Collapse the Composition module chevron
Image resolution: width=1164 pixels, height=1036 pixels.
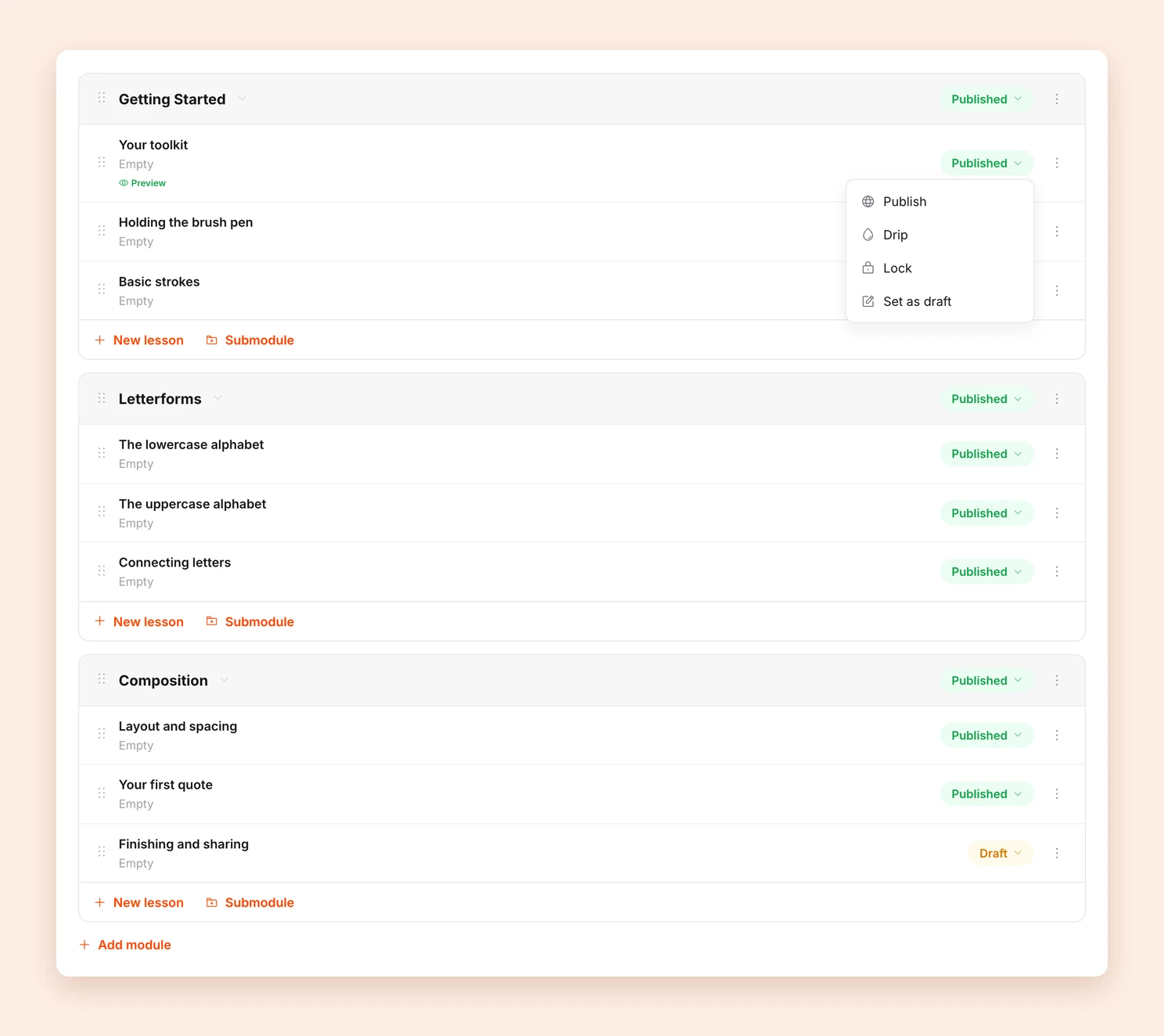pyautogui.click(x=225, y=680)
